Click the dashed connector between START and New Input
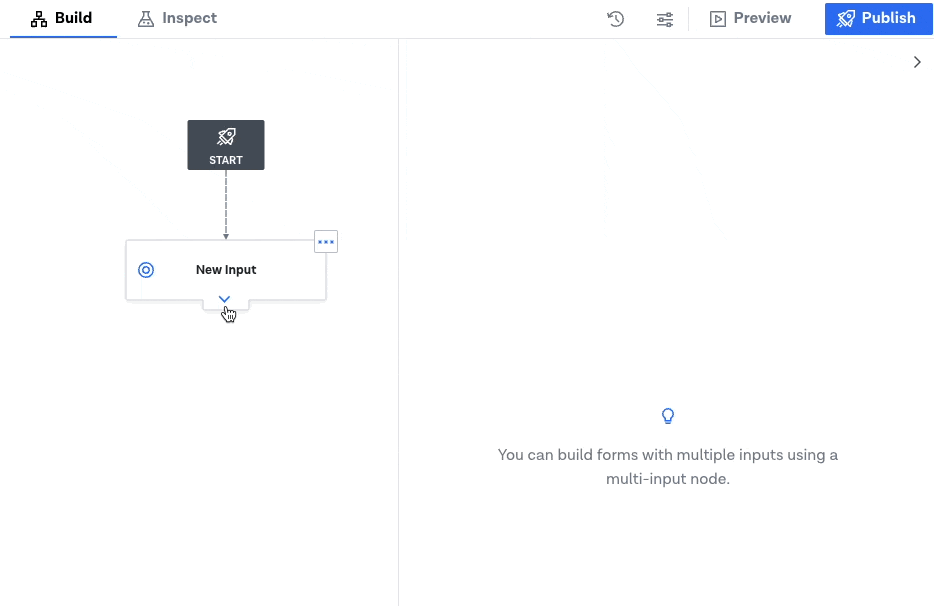Image resolution: width=934 pixels, height=606 pixels. [226, 205]
